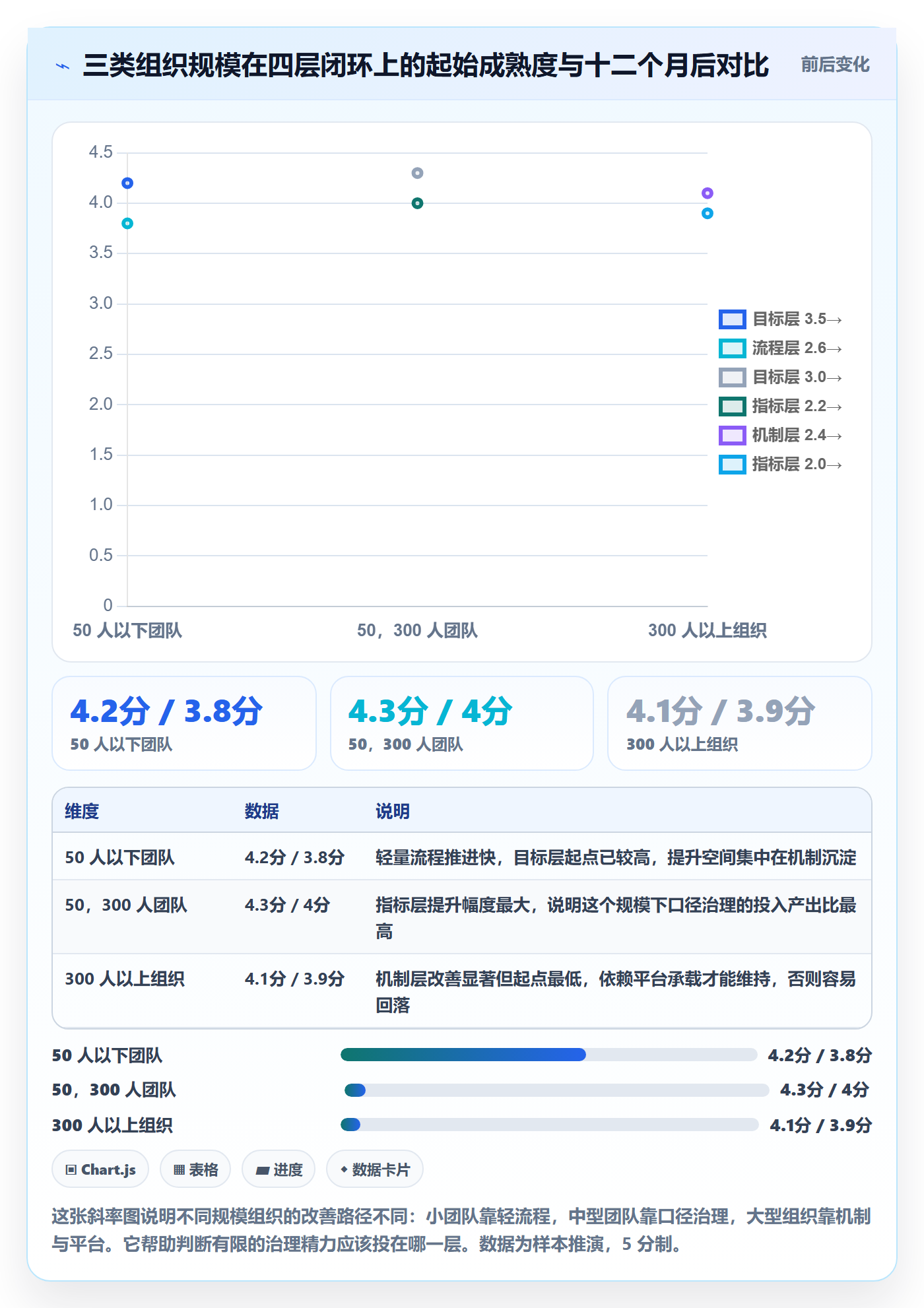This screenshot has width=924, height=1308.
Task: Click the table description starting 指标层提升幅度最大
Action: pyautogui.click(x=616, y=918)
